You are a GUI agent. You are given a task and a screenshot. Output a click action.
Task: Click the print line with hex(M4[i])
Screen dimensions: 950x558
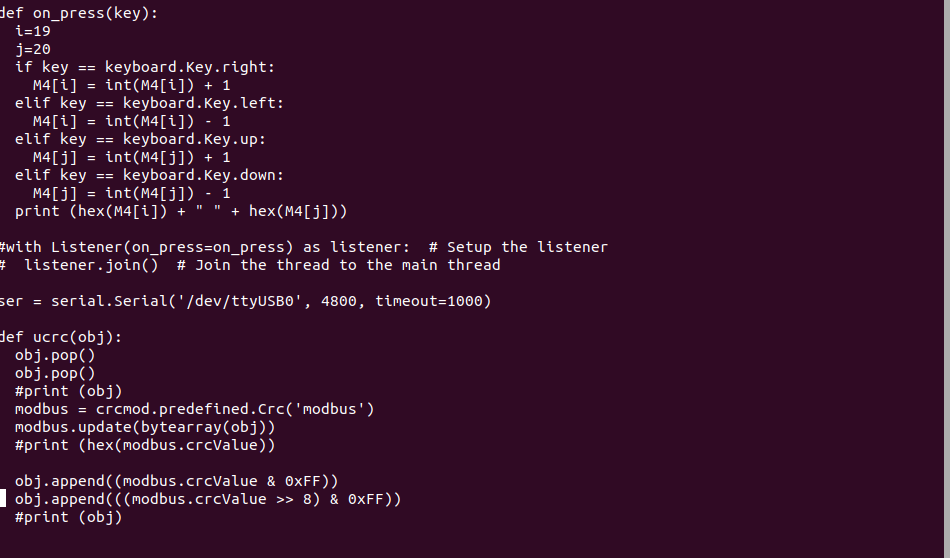[180, 211]
